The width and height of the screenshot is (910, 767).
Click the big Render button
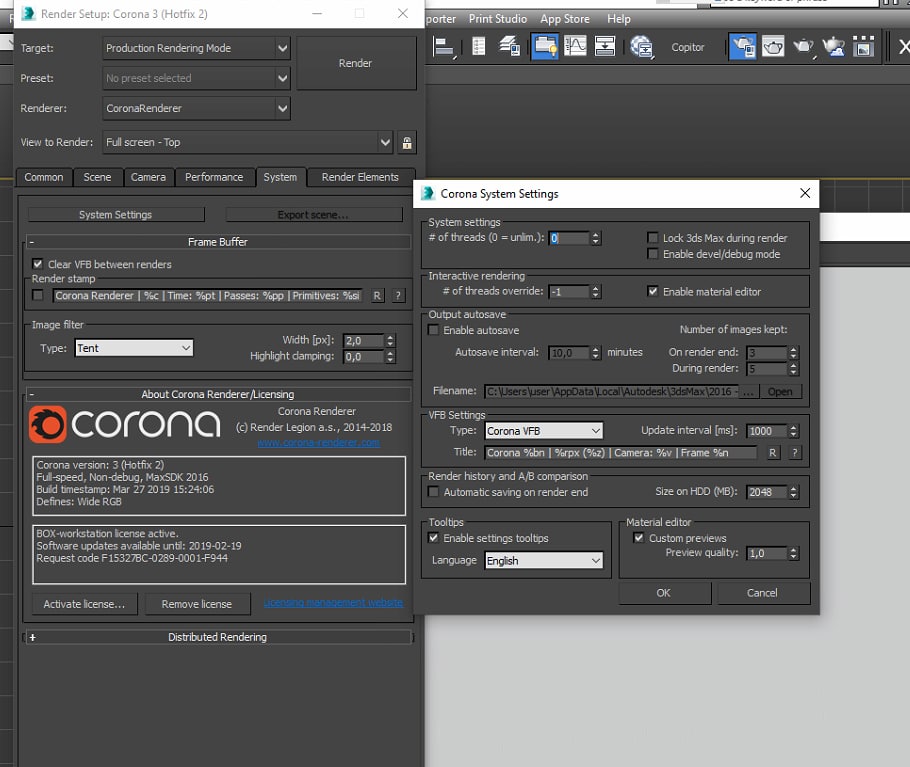click(x=356, y=63)
